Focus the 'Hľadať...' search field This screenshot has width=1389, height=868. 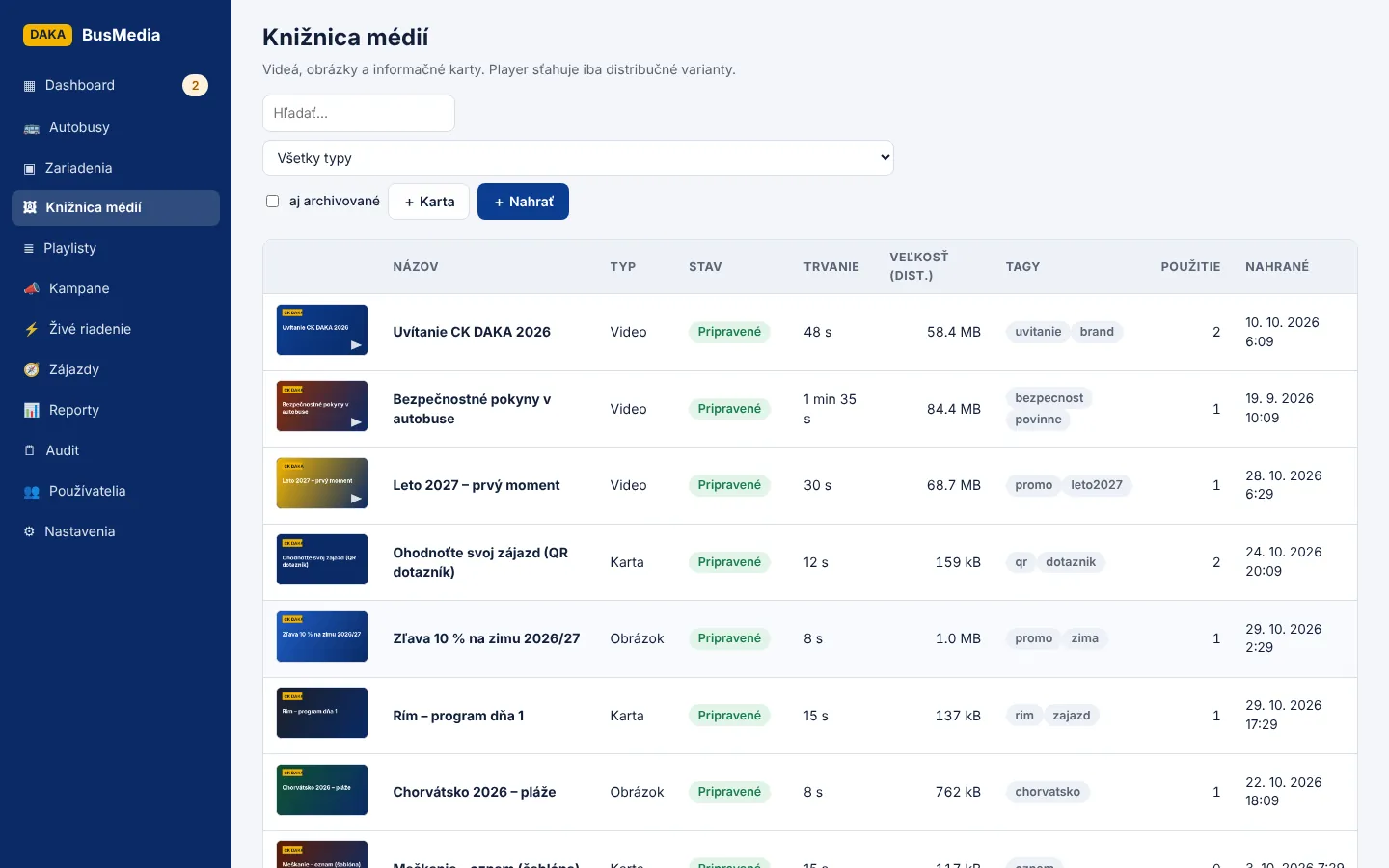359,113
